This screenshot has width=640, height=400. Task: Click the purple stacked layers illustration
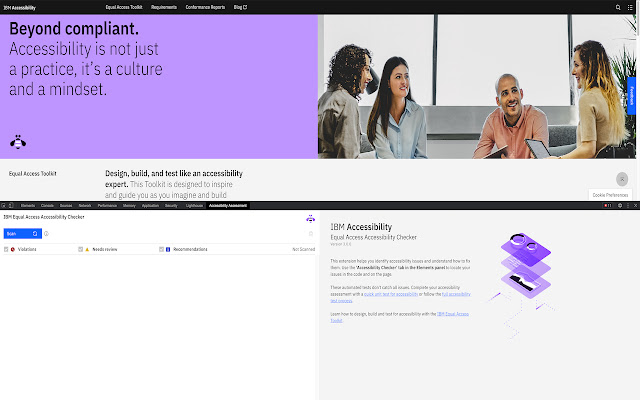(526, 265)
